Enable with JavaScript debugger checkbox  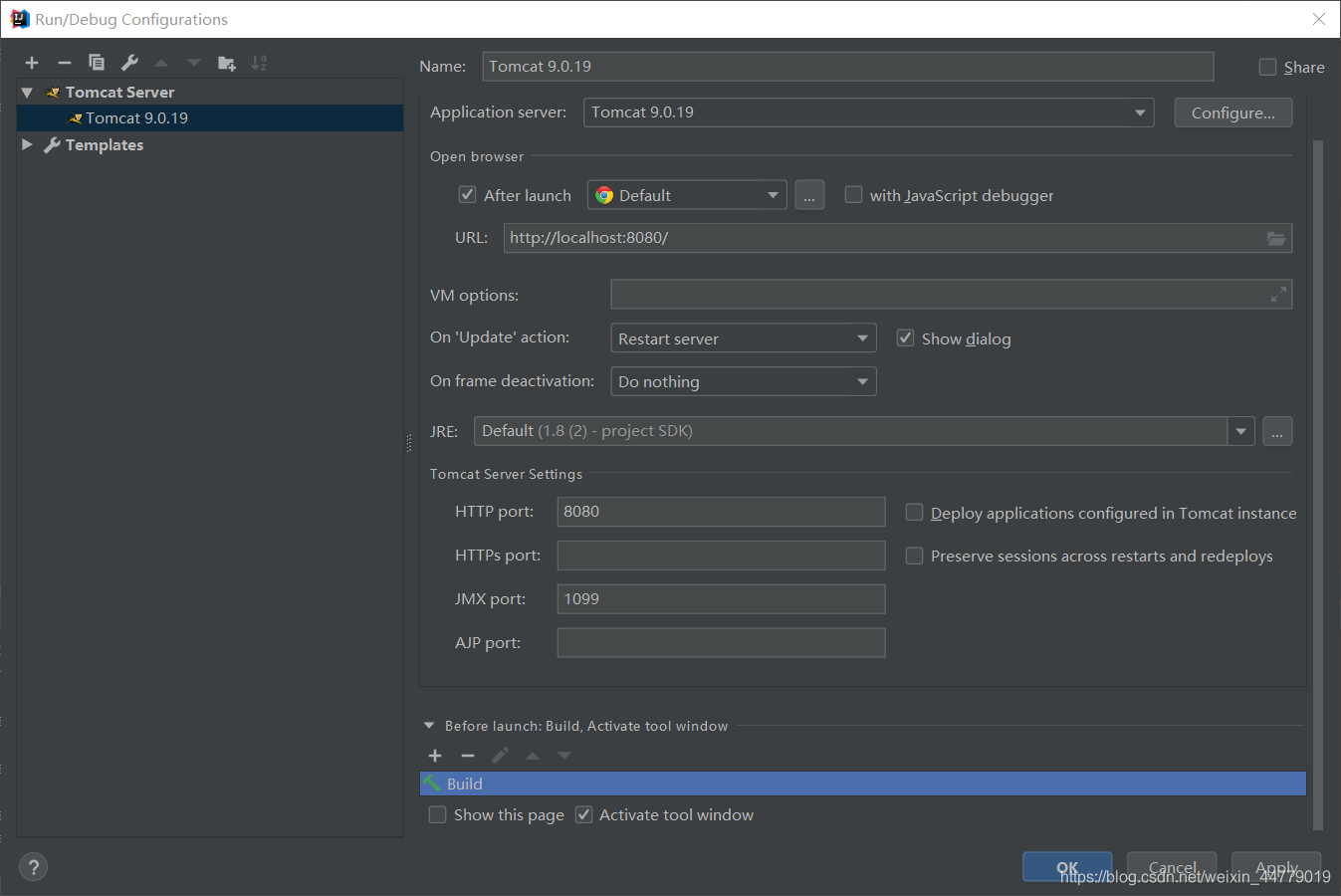tap(853, 194)
